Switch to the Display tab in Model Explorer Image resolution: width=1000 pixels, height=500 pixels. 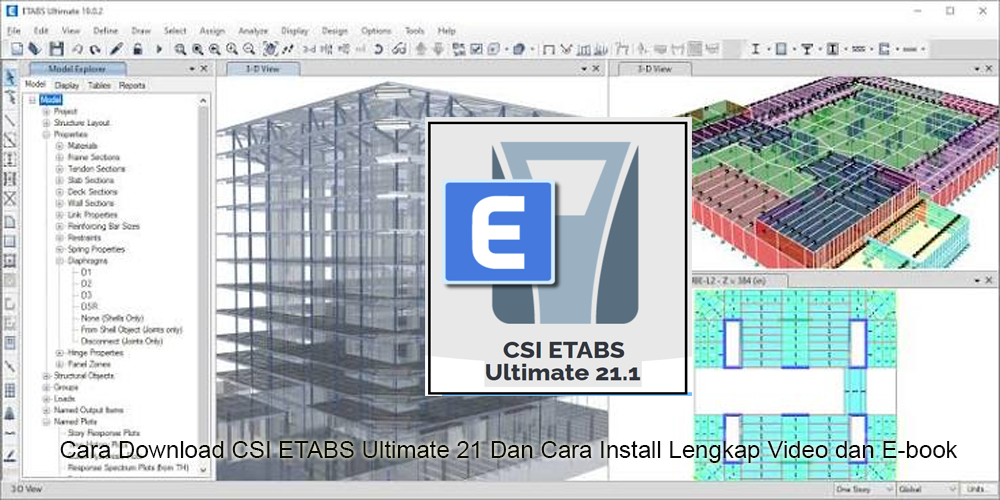click(66, 85)
